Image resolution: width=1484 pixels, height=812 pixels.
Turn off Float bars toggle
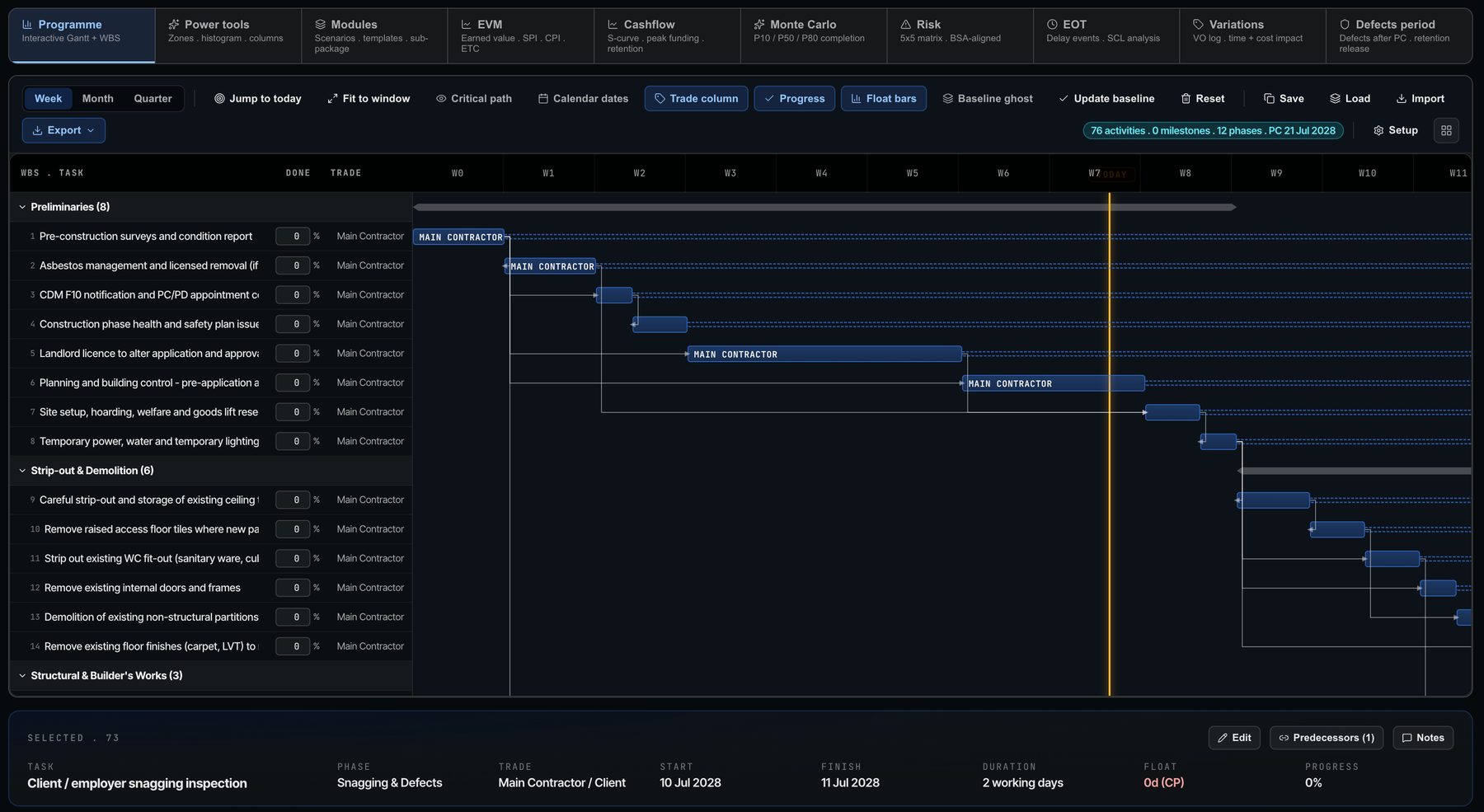(884, 98)
